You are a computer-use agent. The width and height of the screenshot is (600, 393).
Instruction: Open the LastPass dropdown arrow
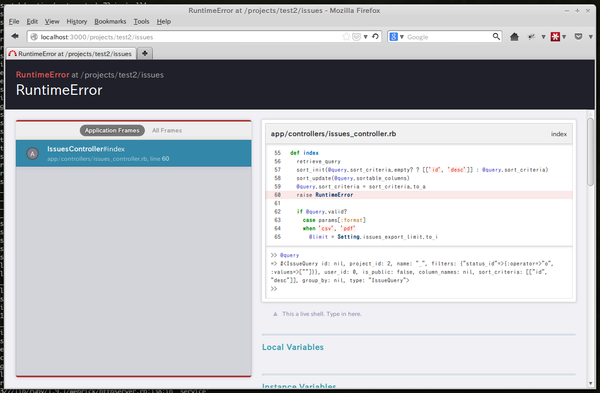pyautogui.click(x=564, y=37)
